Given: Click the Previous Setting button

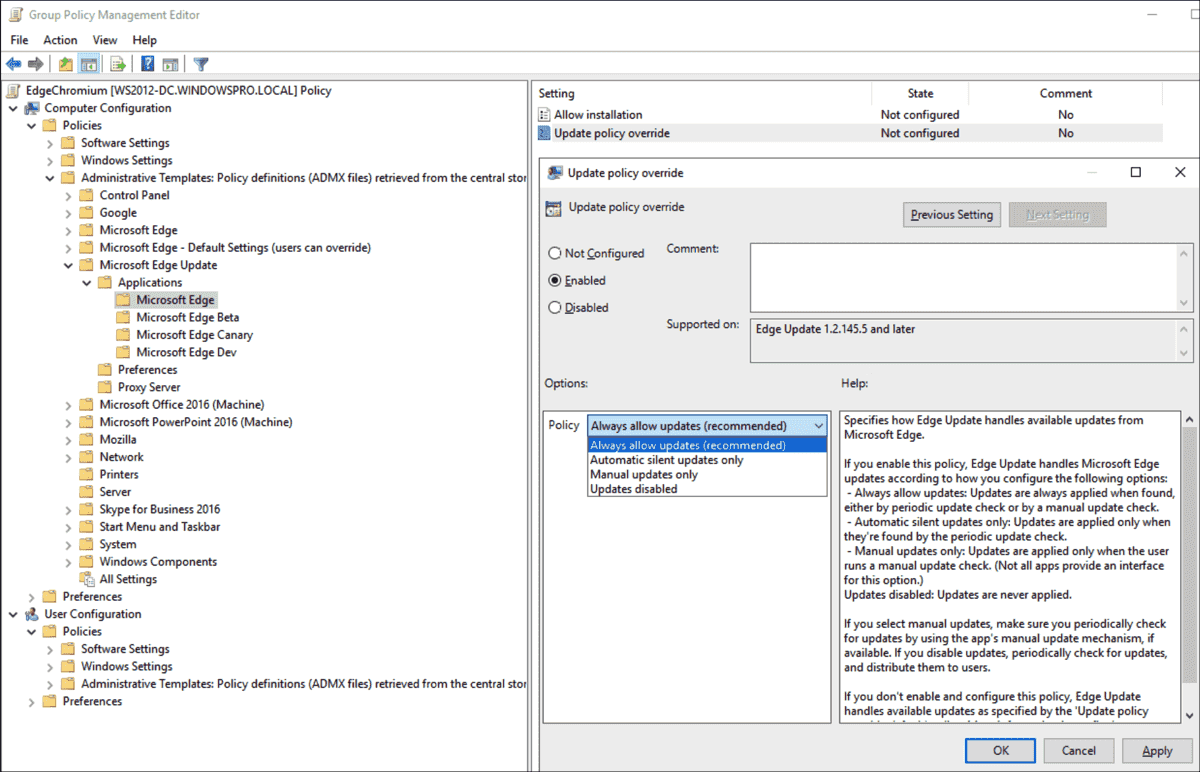Looking at the screenshot, I should pos(952,215).
